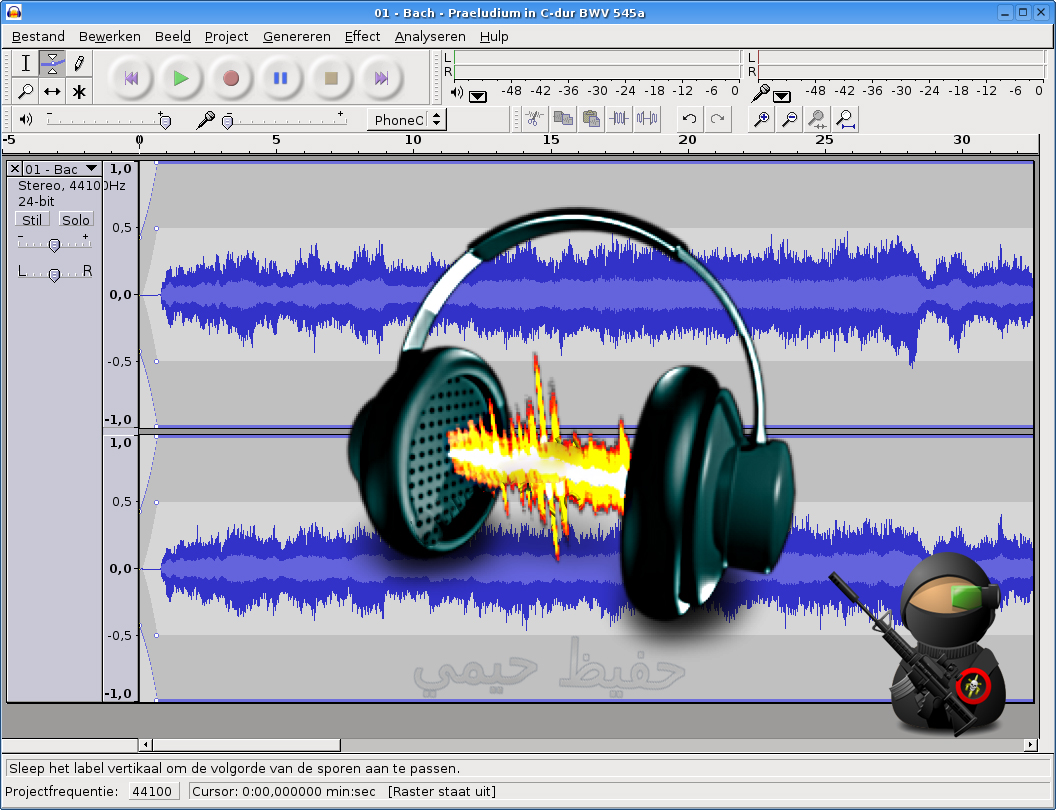The width and height of the screenshot is (1056, 810).
Task: Click '[Raster staat uit]' status text
Action: coord(442,791)
